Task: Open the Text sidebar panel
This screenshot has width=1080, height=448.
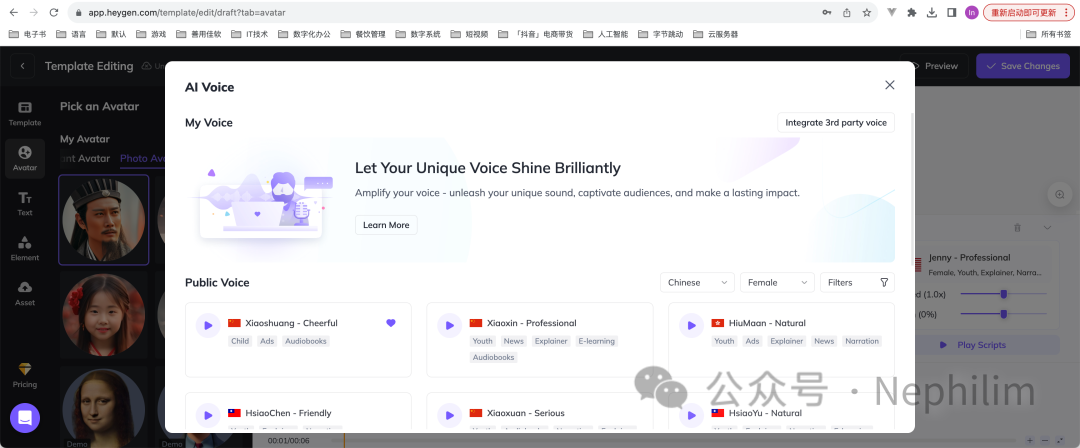Action: (x=25, y=204)
